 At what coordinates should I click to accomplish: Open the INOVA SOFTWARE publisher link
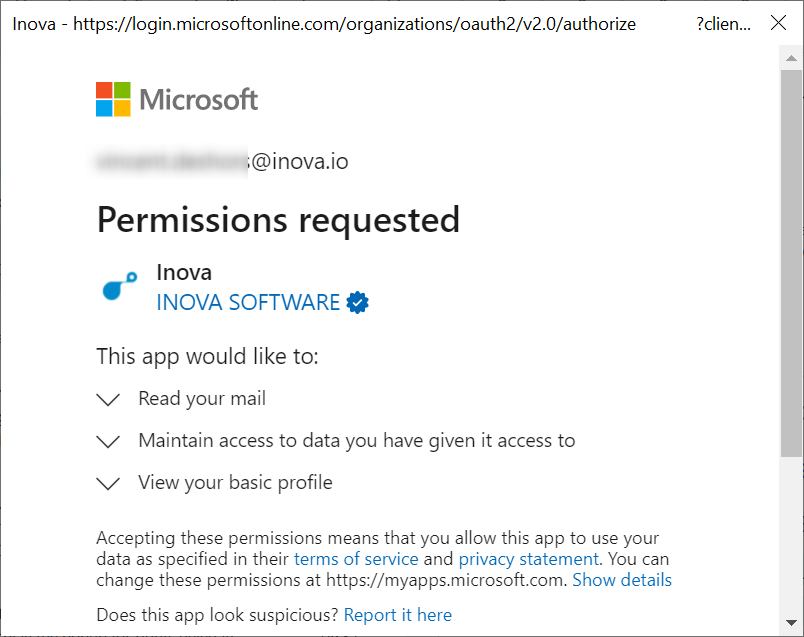pyautogui.click(x=248, y=302)
